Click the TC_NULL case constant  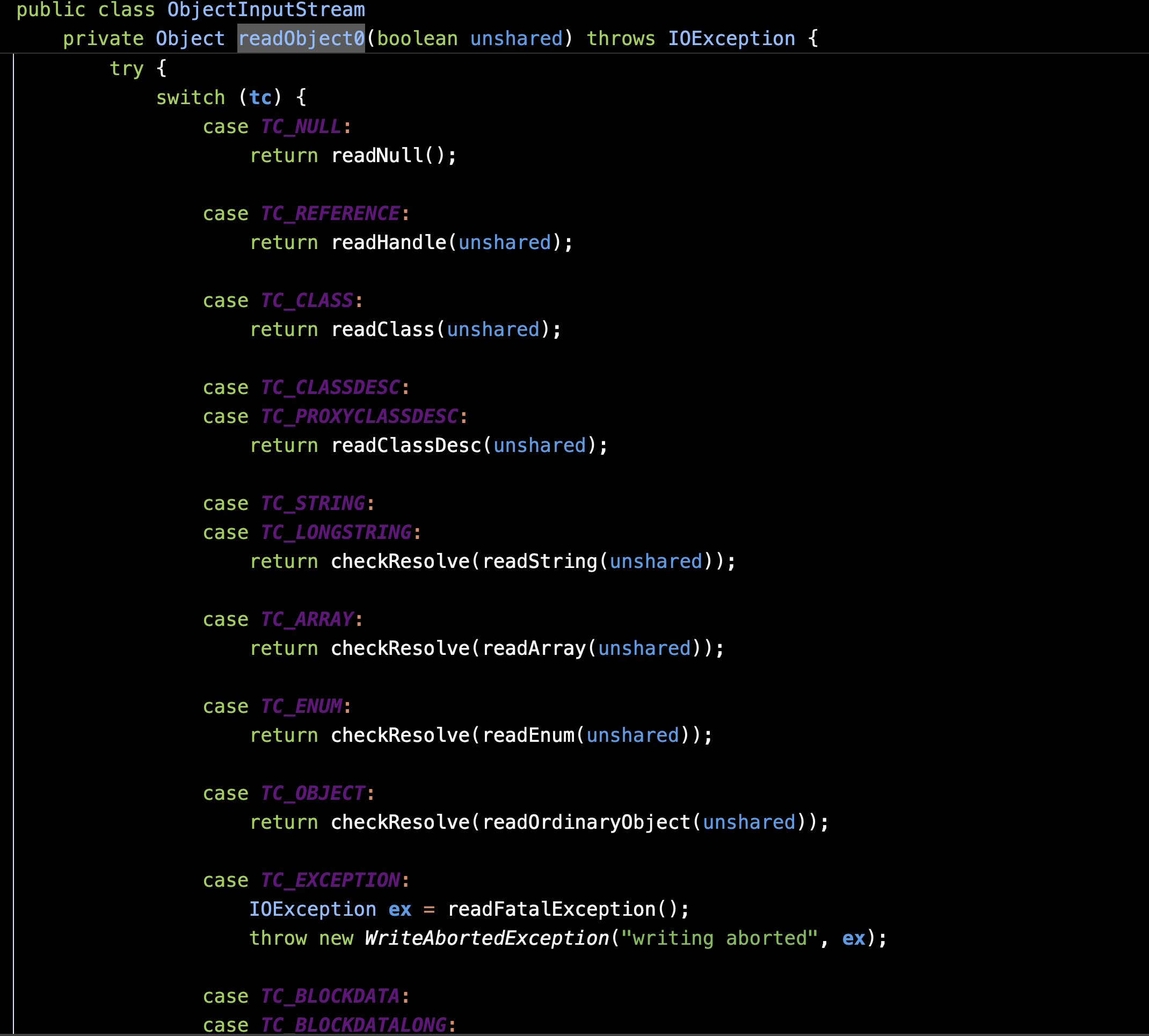pyautogui.click(x=301, y=126)
